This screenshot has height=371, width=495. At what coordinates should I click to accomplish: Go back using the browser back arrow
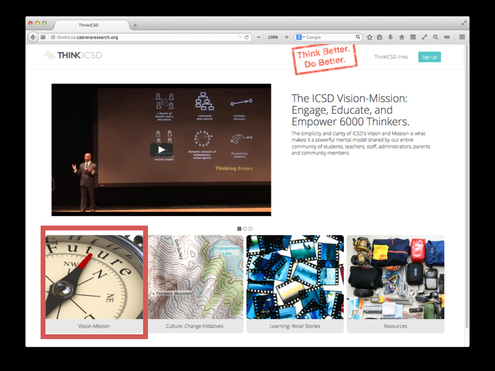coord(33,37)
